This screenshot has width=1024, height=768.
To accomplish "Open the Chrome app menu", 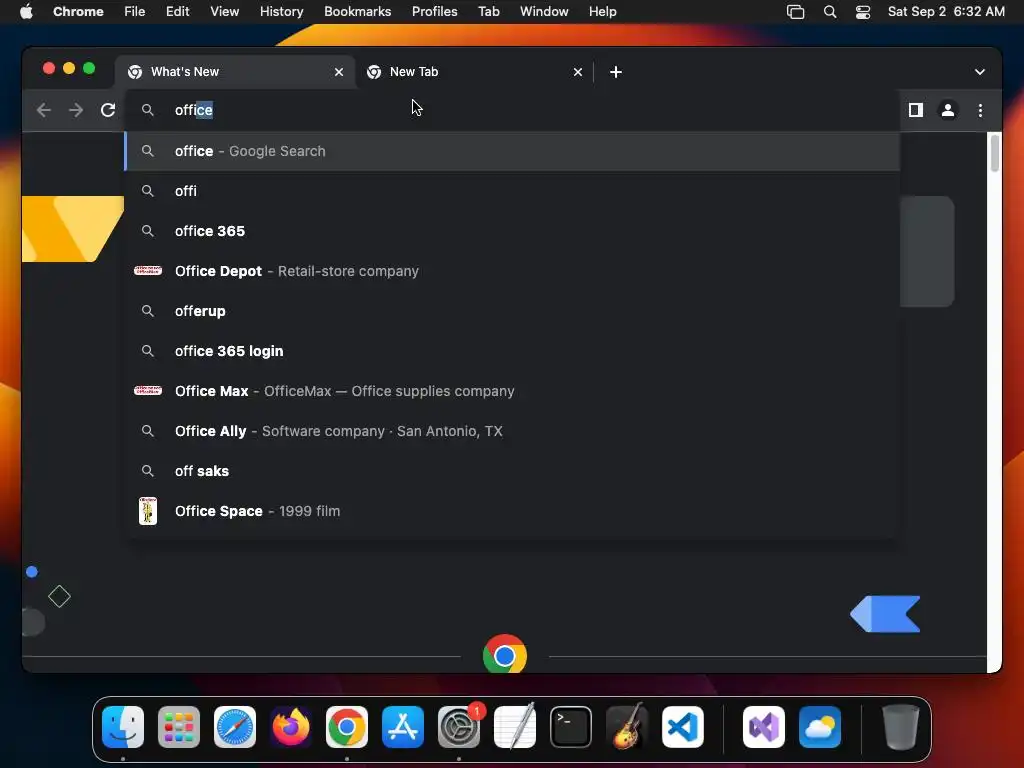I will point(78,12).
